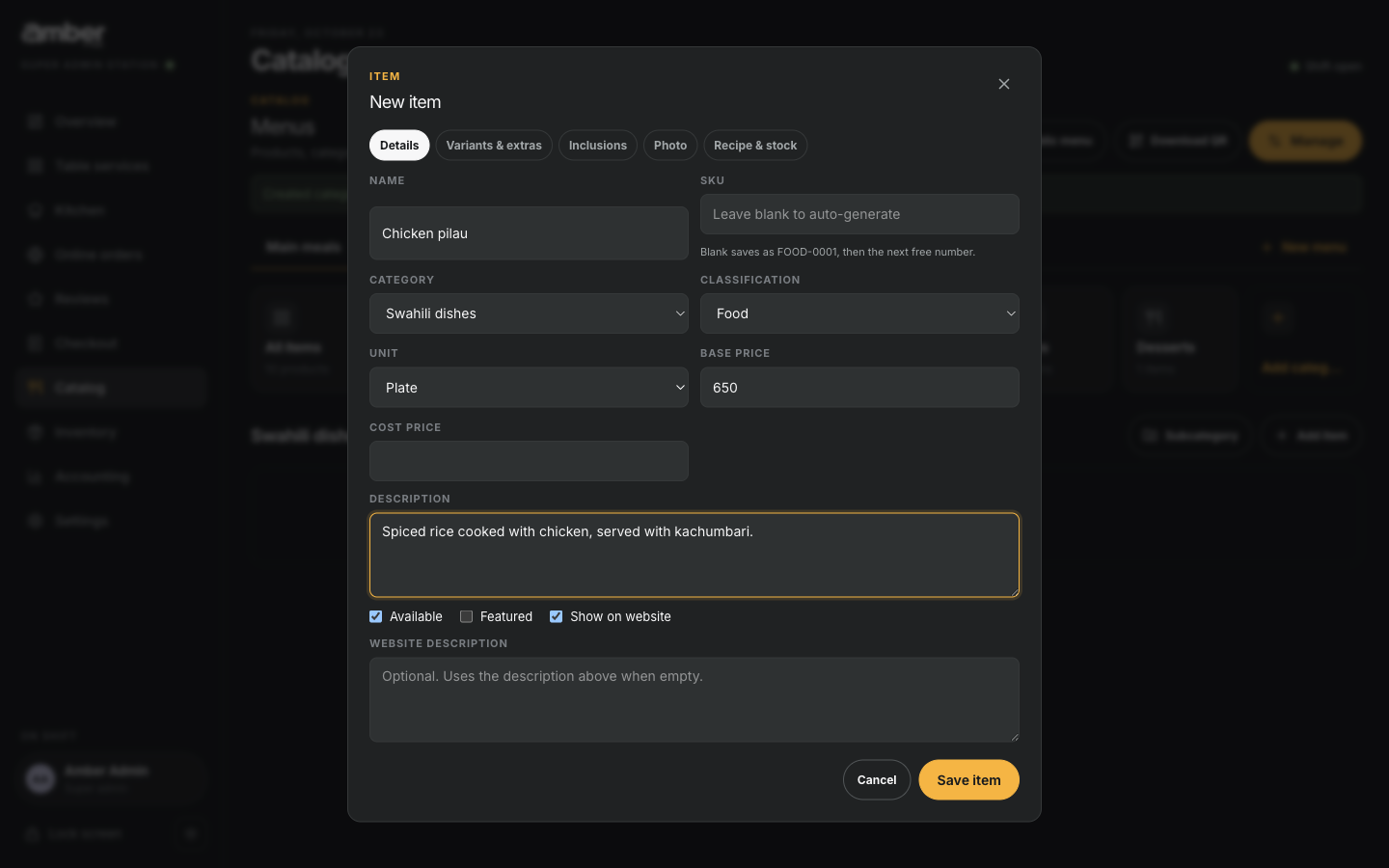Toggle the Show on website checkbox
Viewport: 1389px width, 868px height.
[x=557, y=616]
